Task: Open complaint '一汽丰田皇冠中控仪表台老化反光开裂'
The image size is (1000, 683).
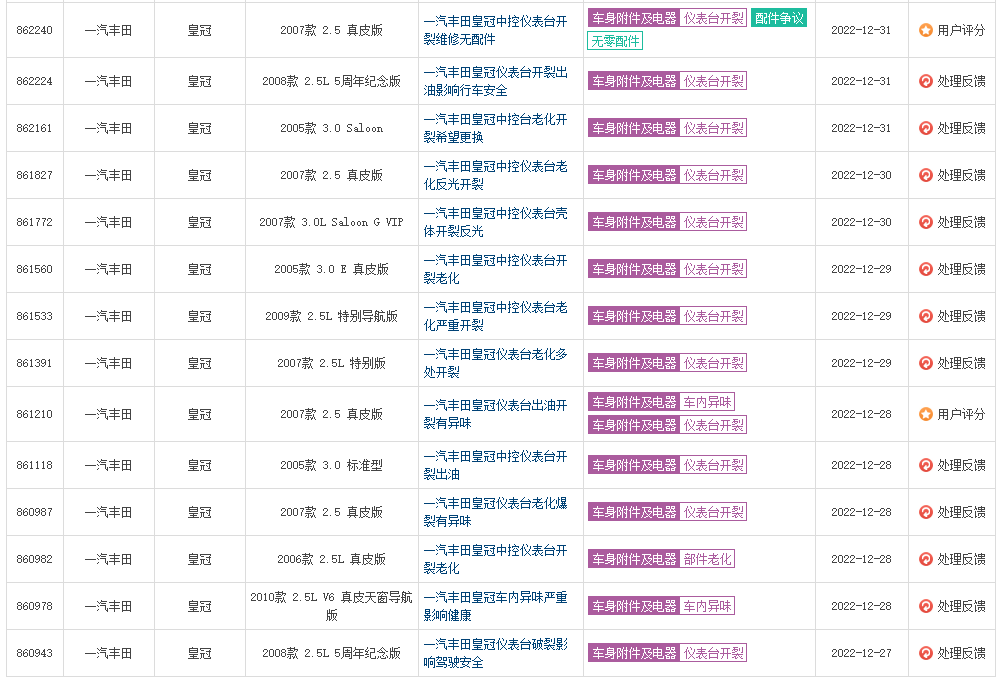Action: (x=495, y=175)
